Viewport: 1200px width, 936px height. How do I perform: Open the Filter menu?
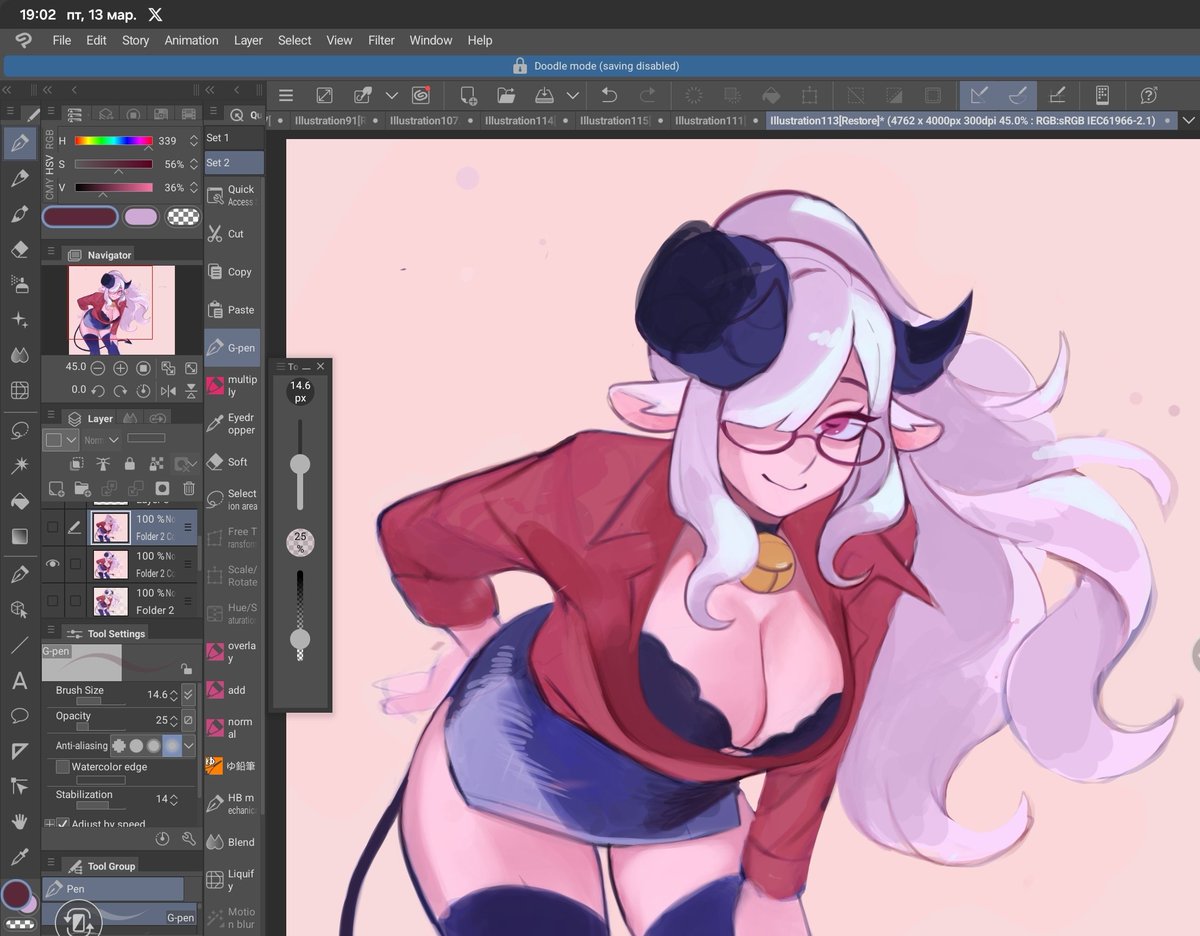point(381,41)
